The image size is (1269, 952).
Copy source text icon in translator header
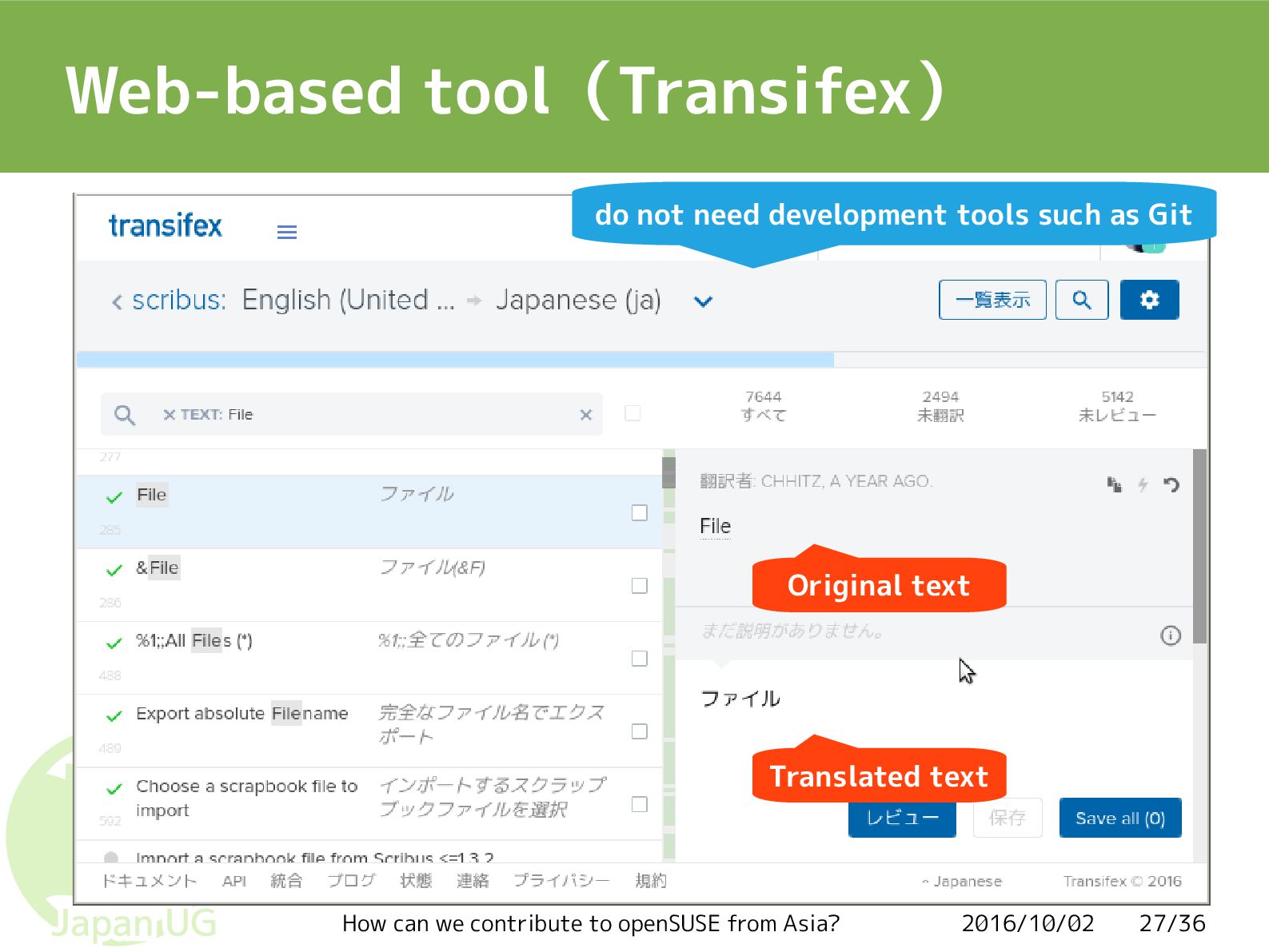pyautogui.click(x=1114, y=484)
